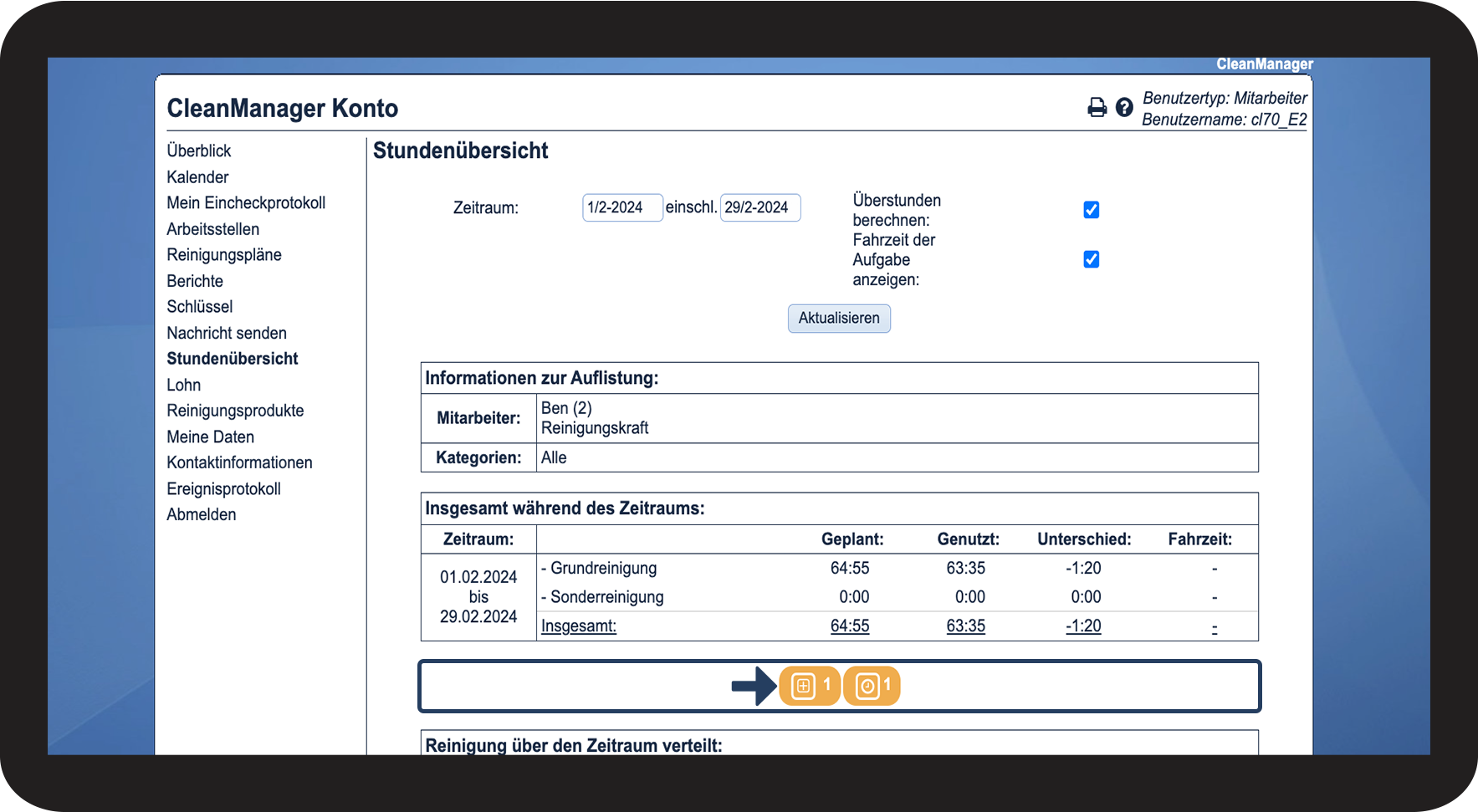The height and width of the screenshot is (812, 1478).
Task: Uncheck Fahrzeit der Aufgabe anzeigen
Action: 1091,259
